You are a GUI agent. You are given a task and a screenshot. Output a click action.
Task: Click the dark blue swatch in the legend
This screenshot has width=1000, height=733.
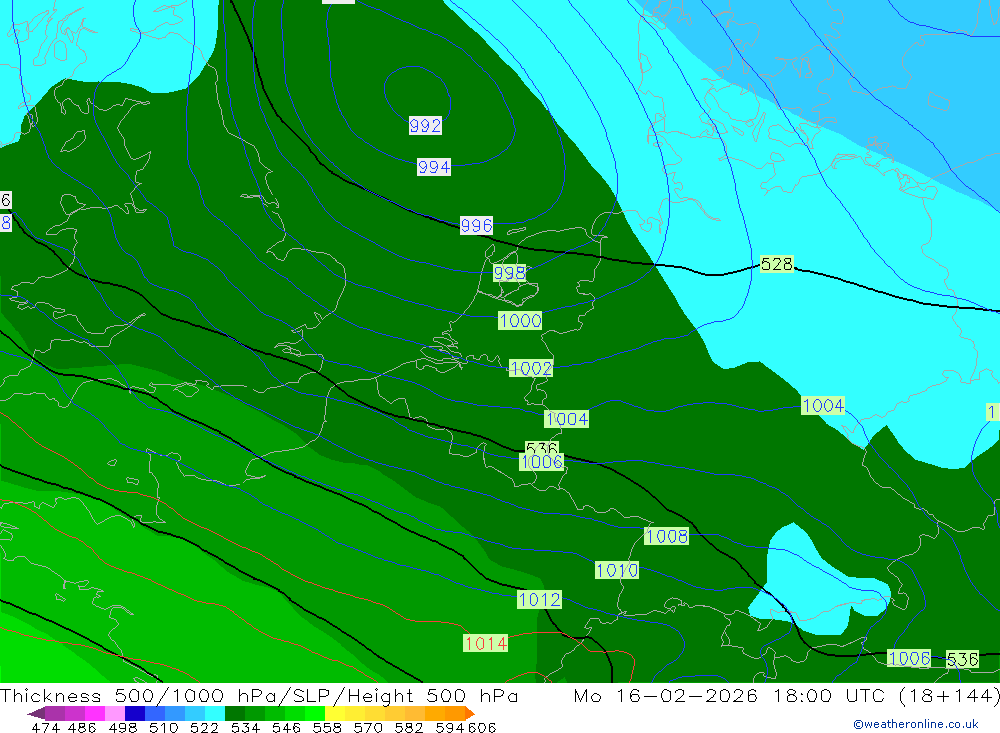[135, 713]
